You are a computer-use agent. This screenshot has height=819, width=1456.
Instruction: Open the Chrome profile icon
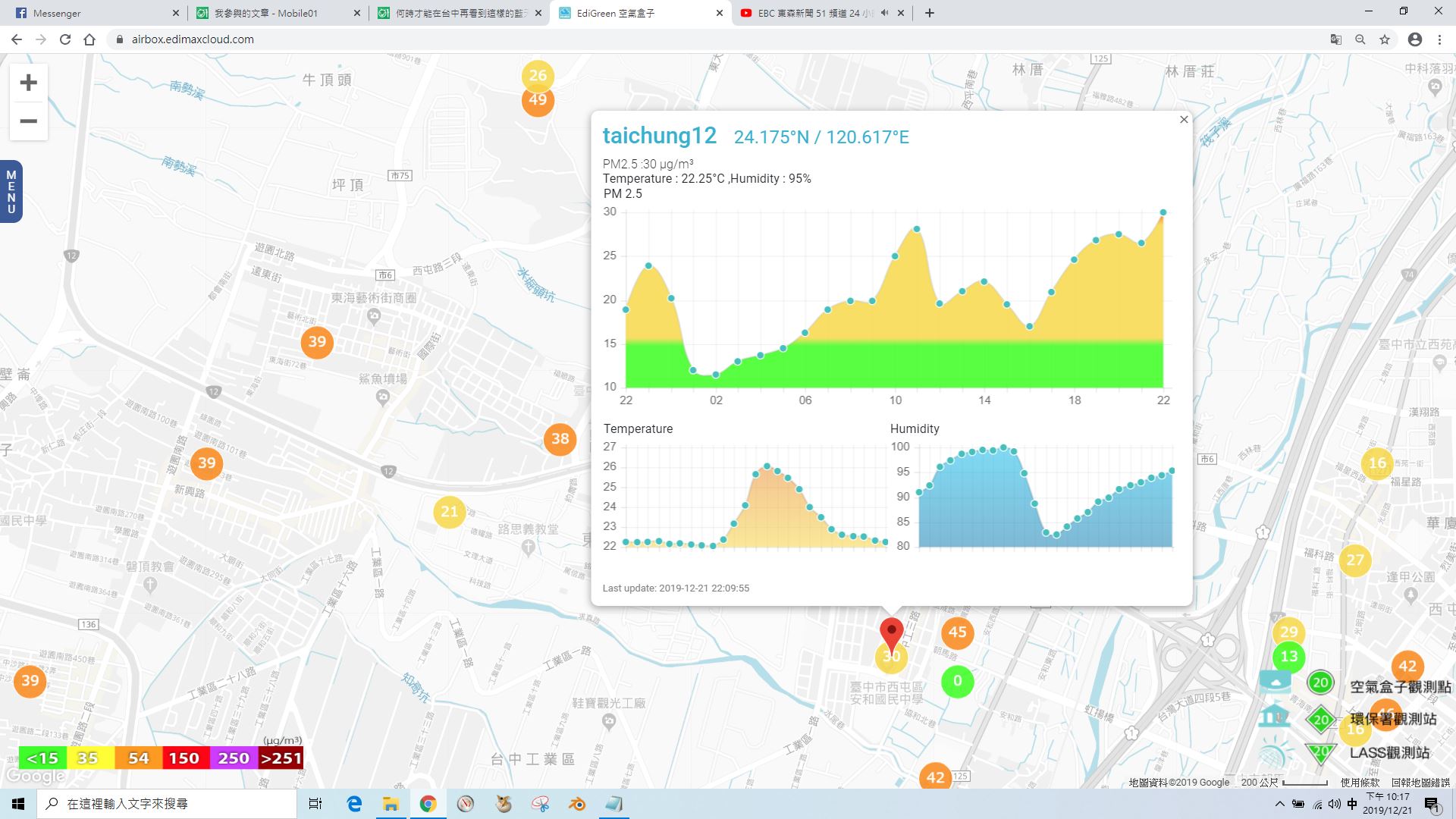(1415, 39)
